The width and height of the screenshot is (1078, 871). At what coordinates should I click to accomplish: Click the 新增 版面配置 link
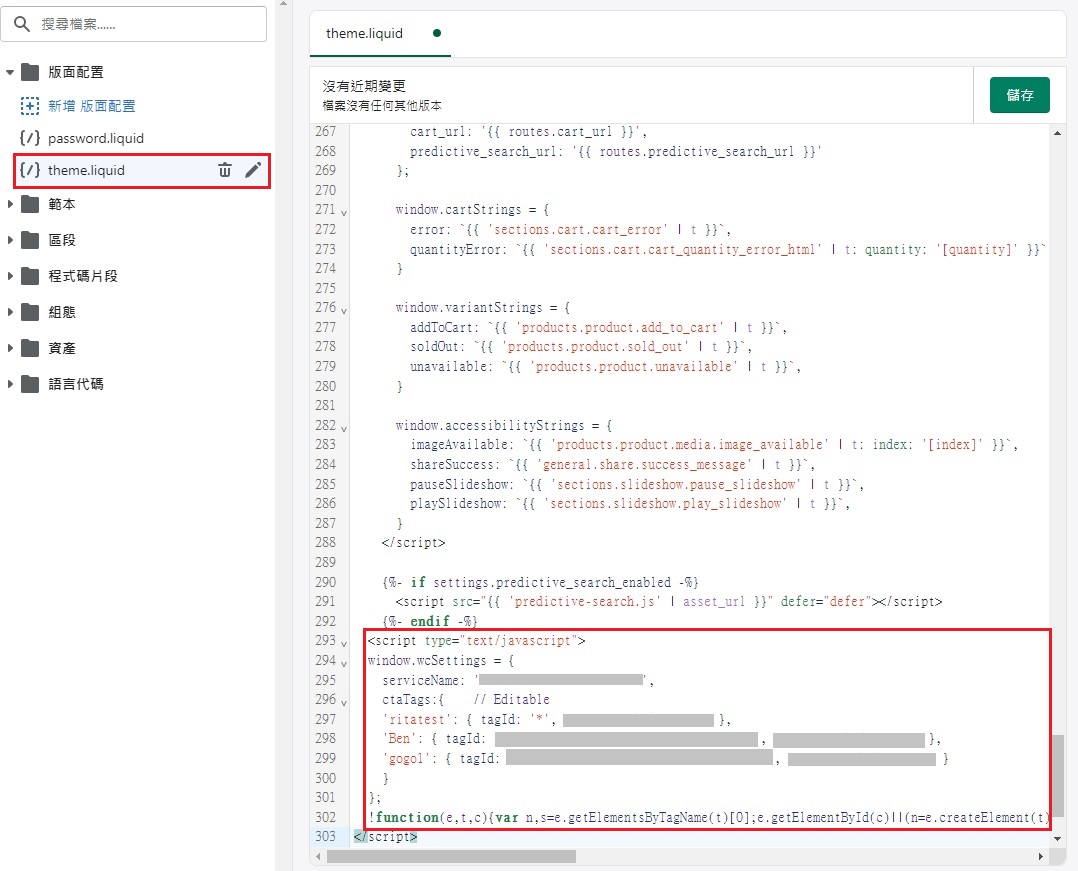92,106
